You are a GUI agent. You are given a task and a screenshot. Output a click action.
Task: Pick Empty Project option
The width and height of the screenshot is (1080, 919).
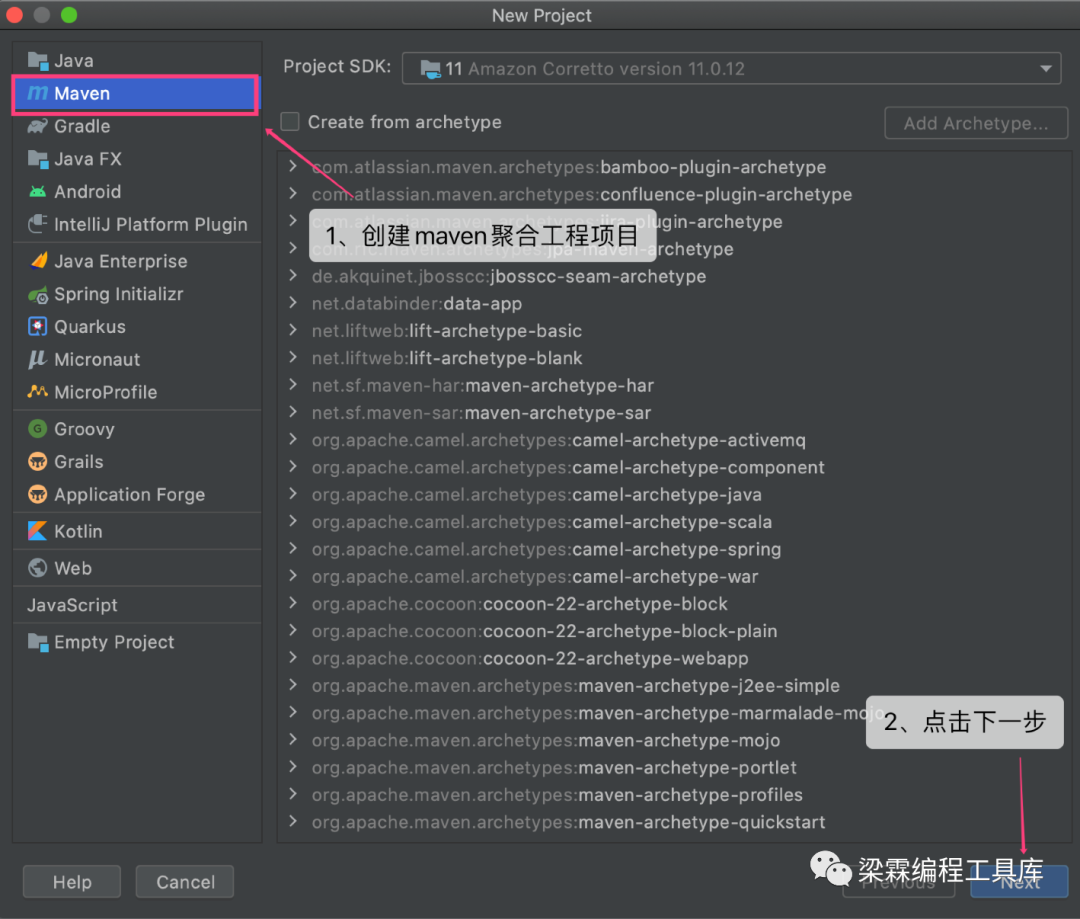point(137,642)
